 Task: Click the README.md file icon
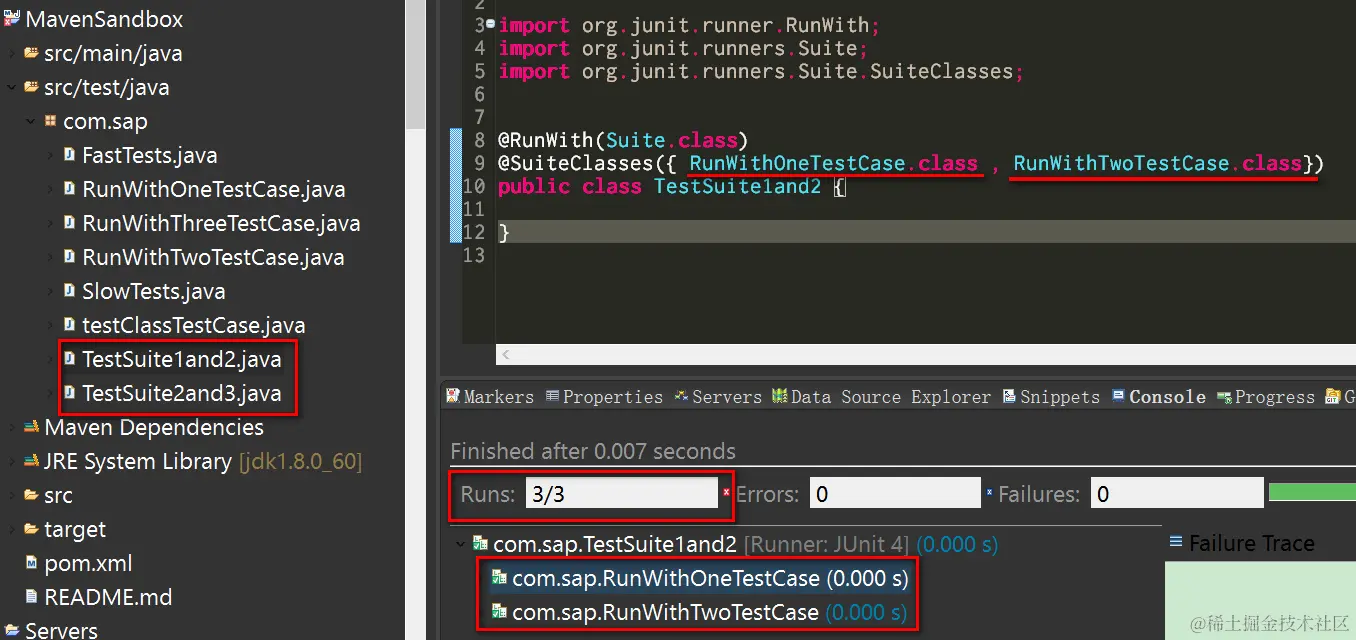[x=31, y=597]
